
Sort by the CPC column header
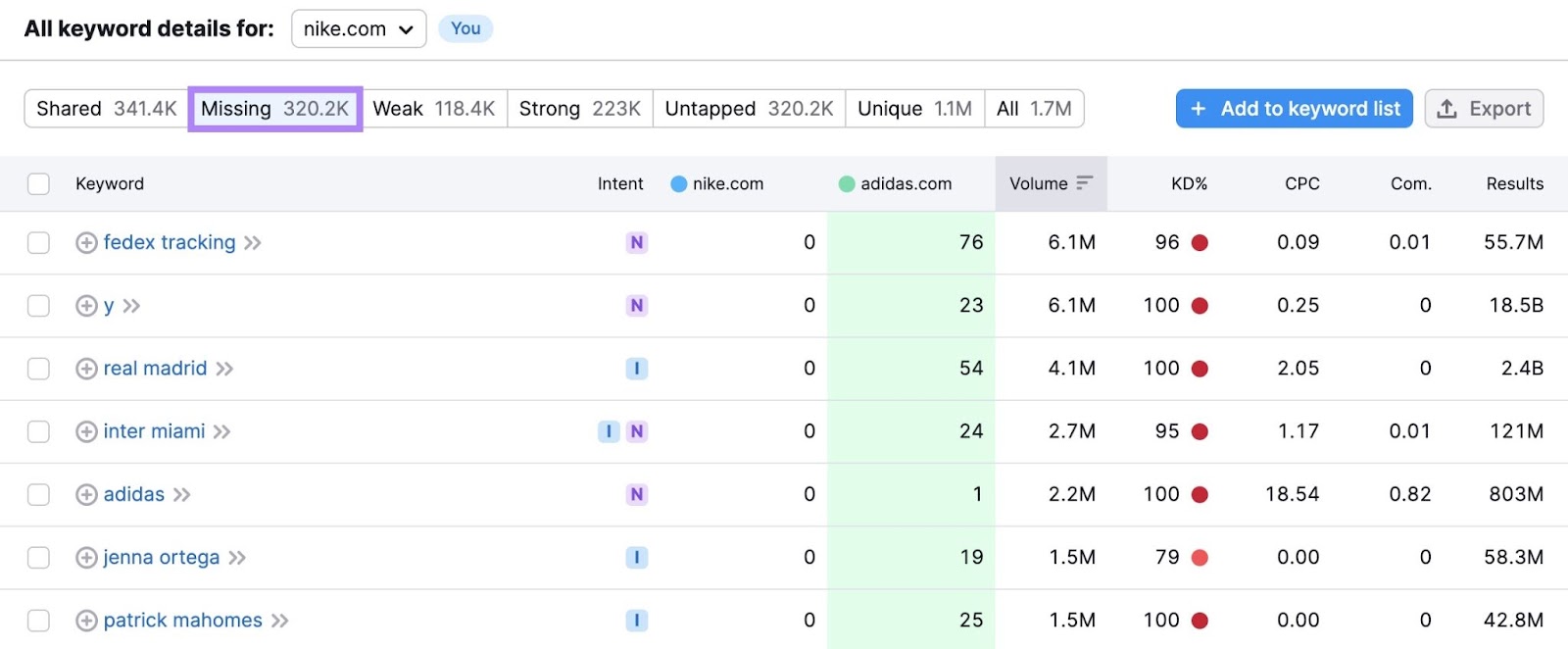click(x=1302, y=184)
